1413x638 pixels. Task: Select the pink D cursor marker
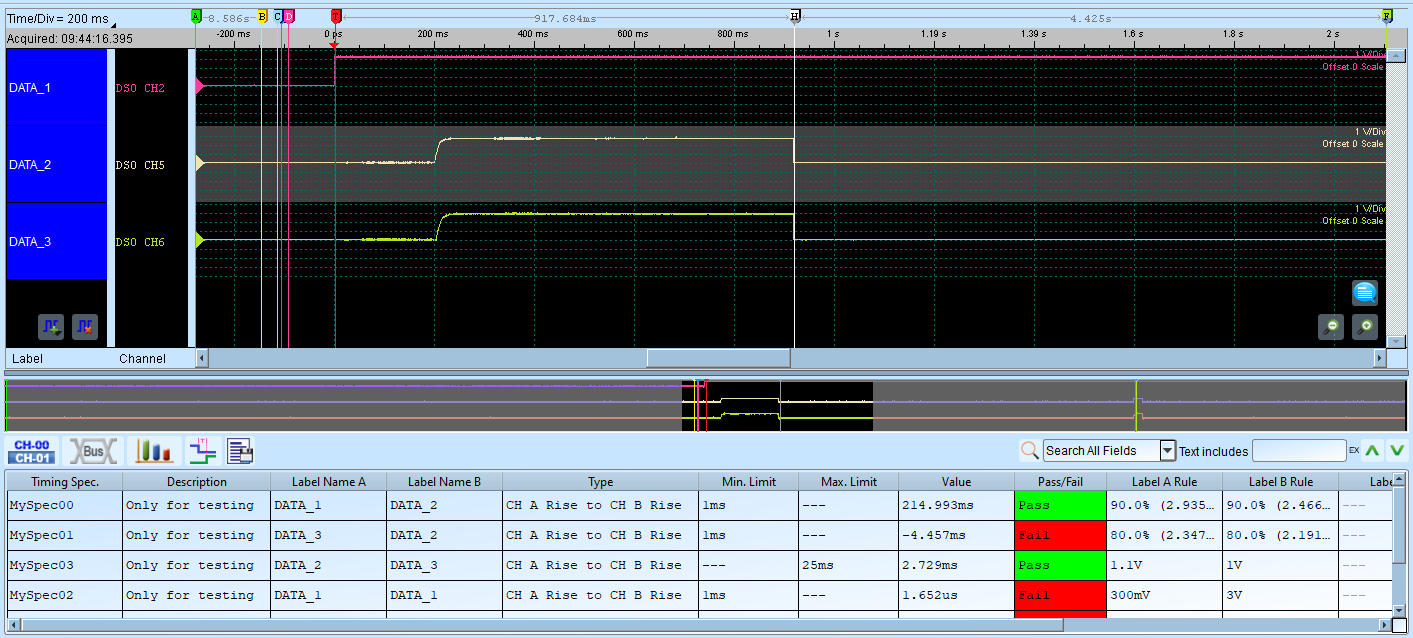(x=289, y=16)
